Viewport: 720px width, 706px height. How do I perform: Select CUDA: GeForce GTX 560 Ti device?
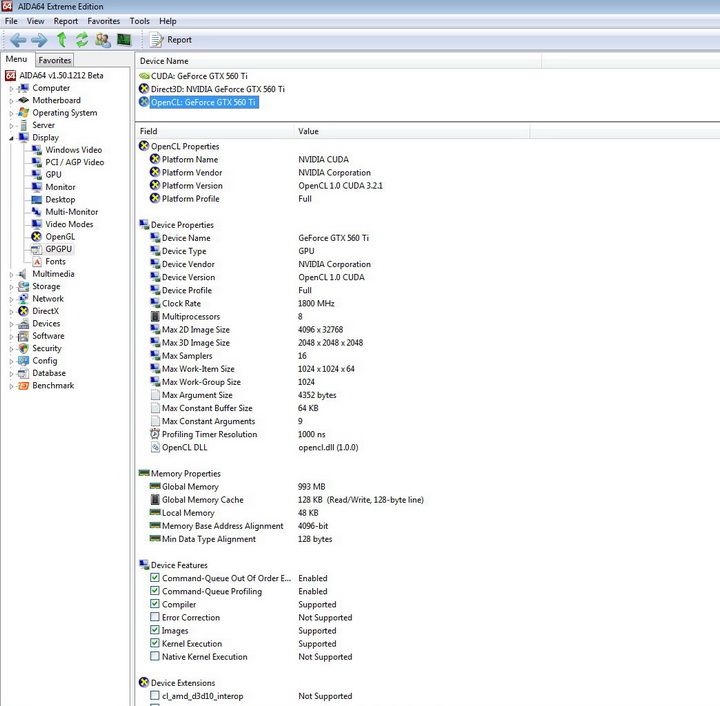[x=193, y=76]
